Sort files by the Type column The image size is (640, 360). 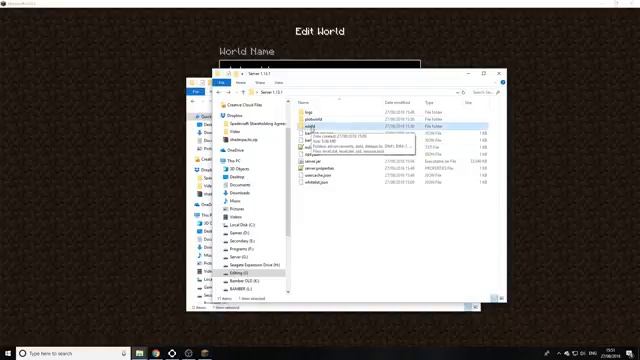click(x=429, y=102)
